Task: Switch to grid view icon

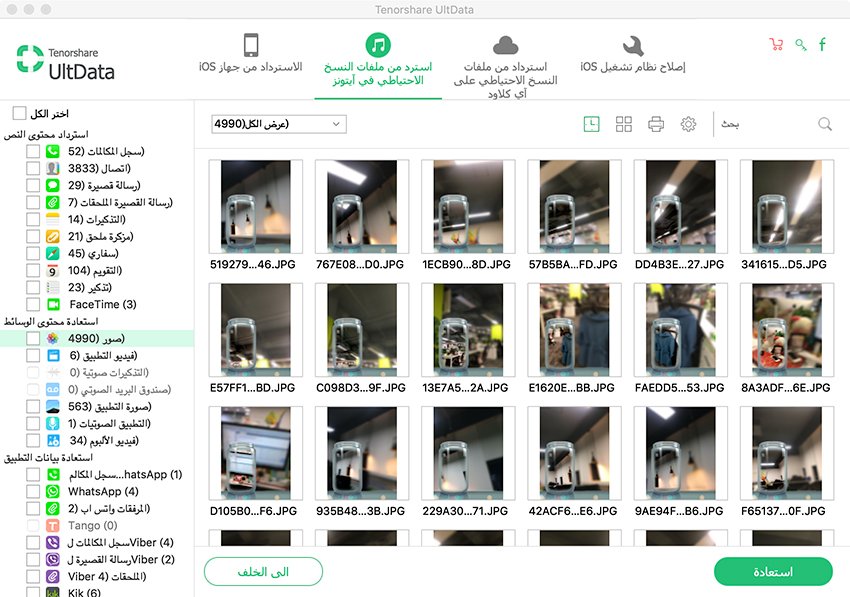Action: point(624,124)
